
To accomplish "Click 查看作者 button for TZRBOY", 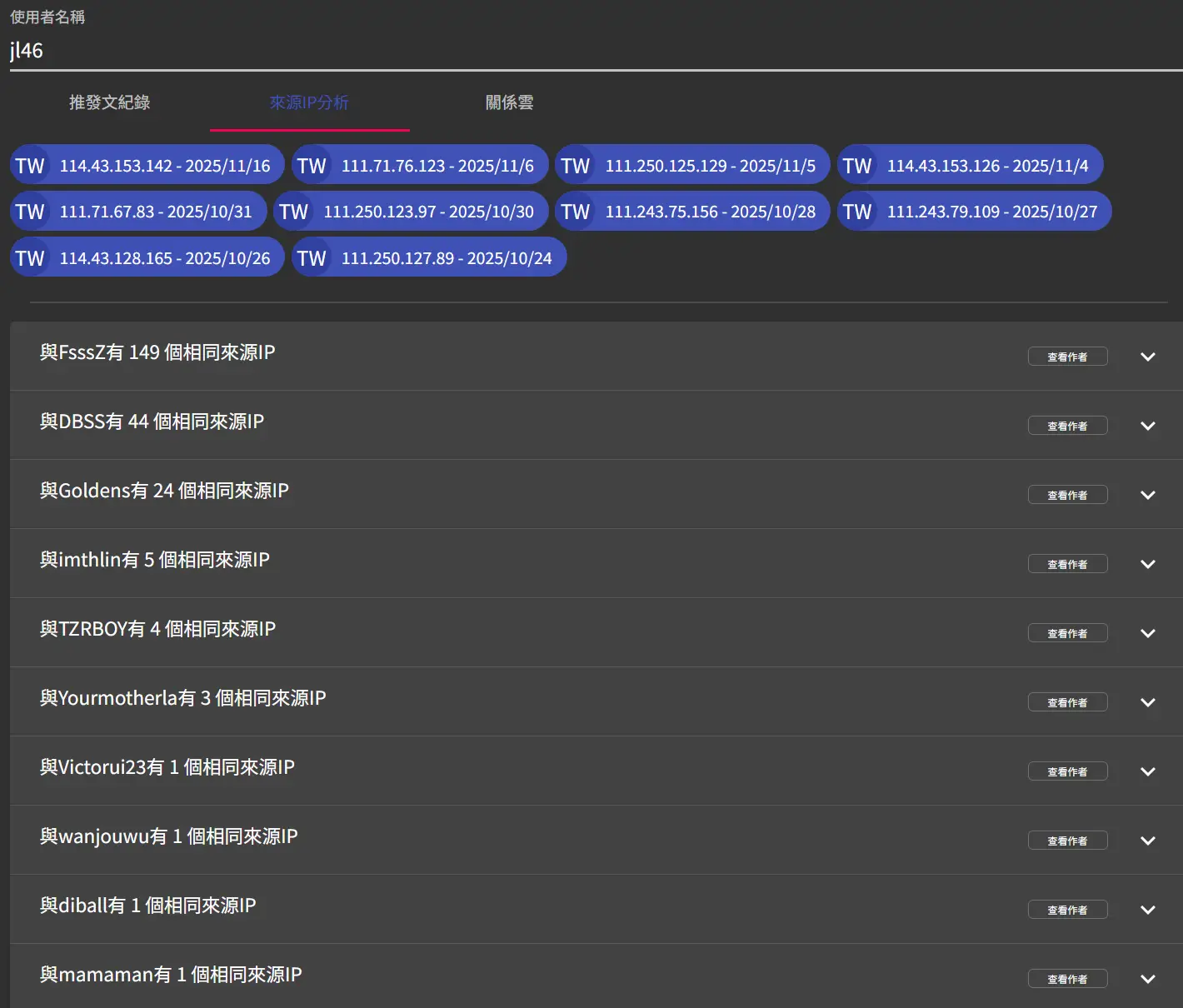I will coord(1067,633).
